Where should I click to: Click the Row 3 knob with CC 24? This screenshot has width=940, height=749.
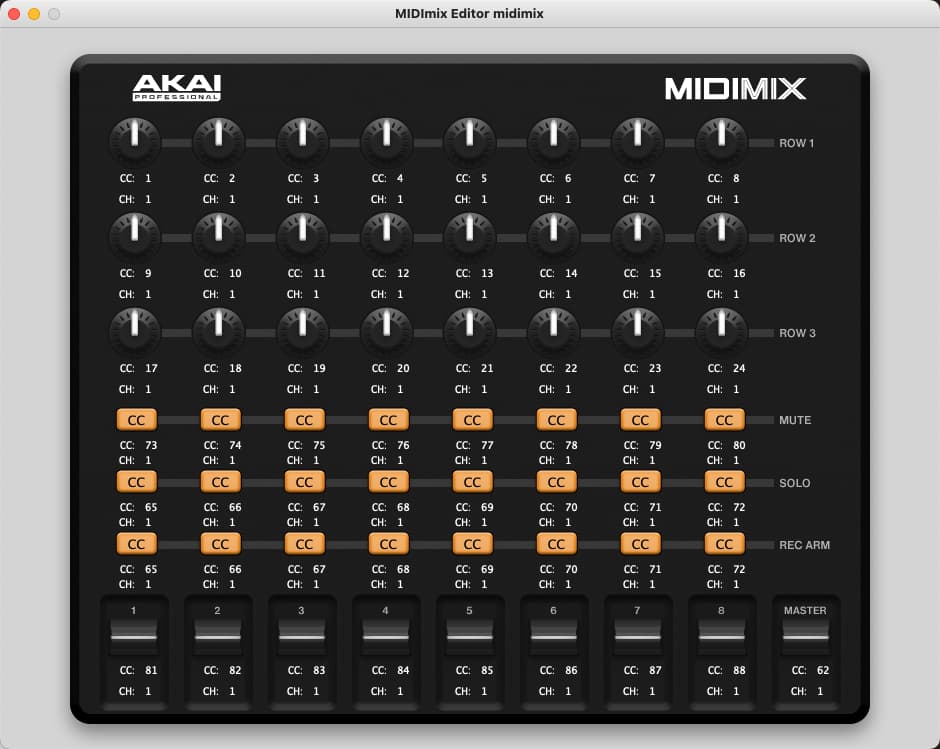pyautogui.click(x=722, y=332)
